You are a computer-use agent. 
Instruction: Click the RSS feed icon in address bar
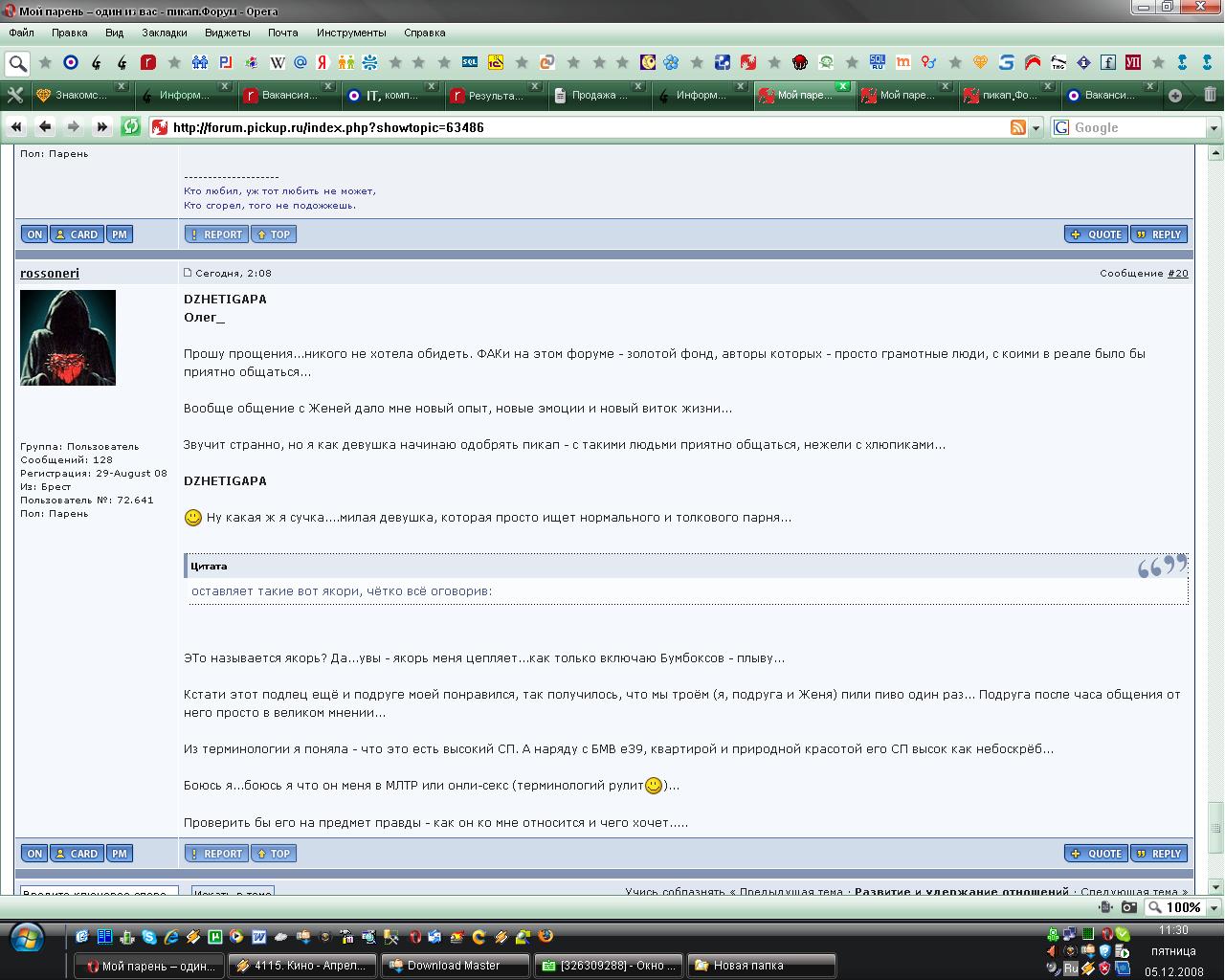[x=1018, y=127]
